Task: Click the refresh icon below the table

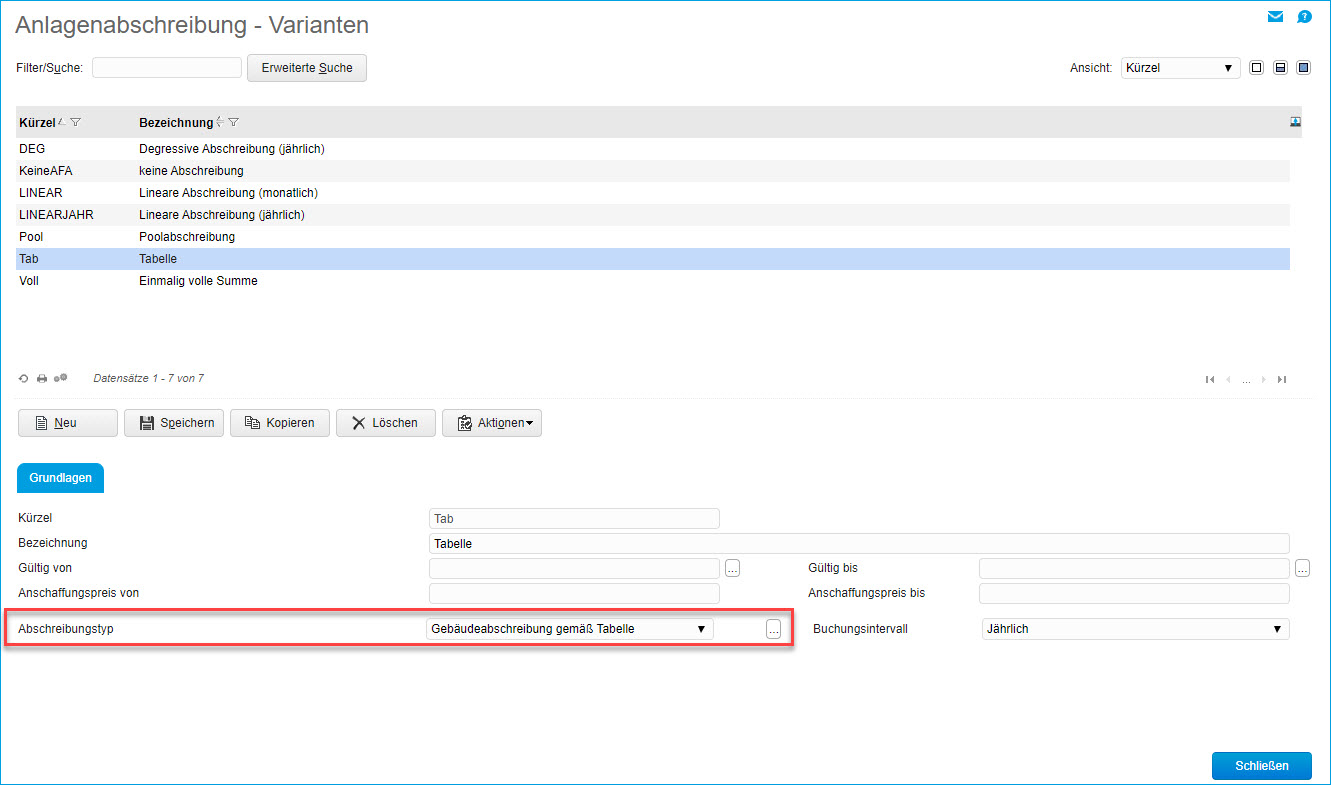Action: tap(23, 379)
